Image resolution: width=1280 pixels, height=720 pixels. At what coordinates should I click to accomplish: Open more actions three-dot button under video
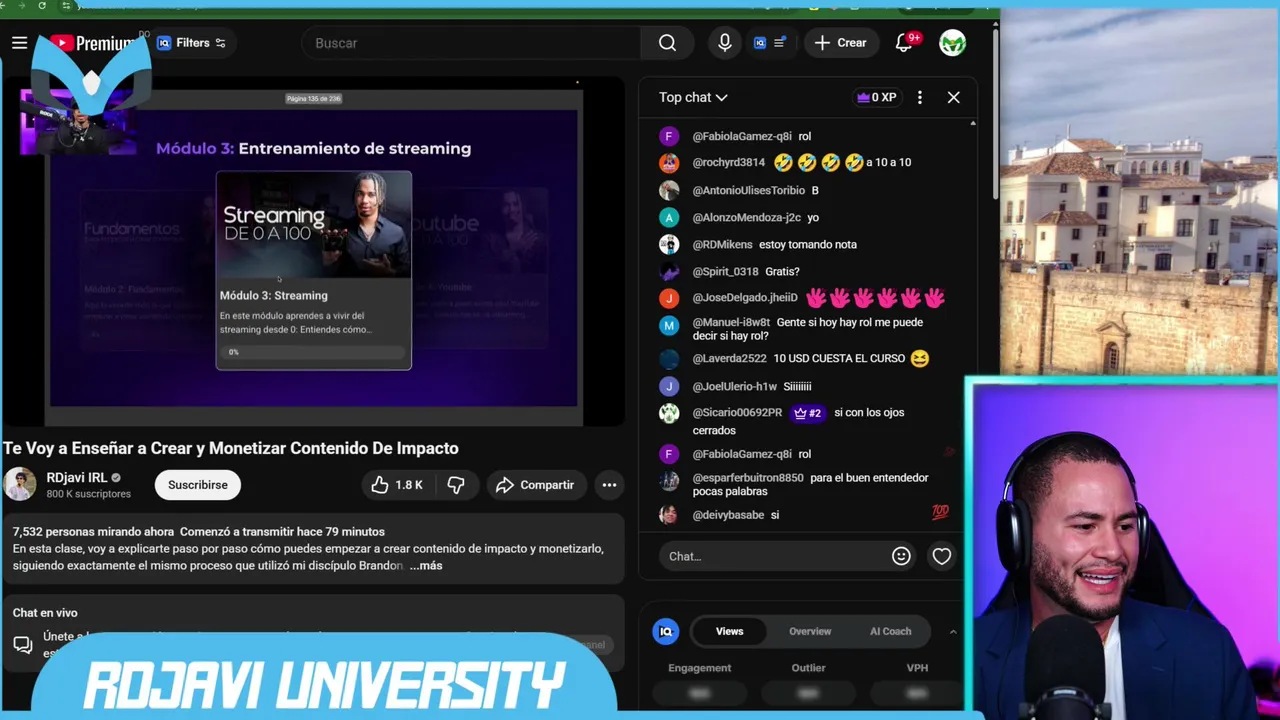click(x=609, y=485)
